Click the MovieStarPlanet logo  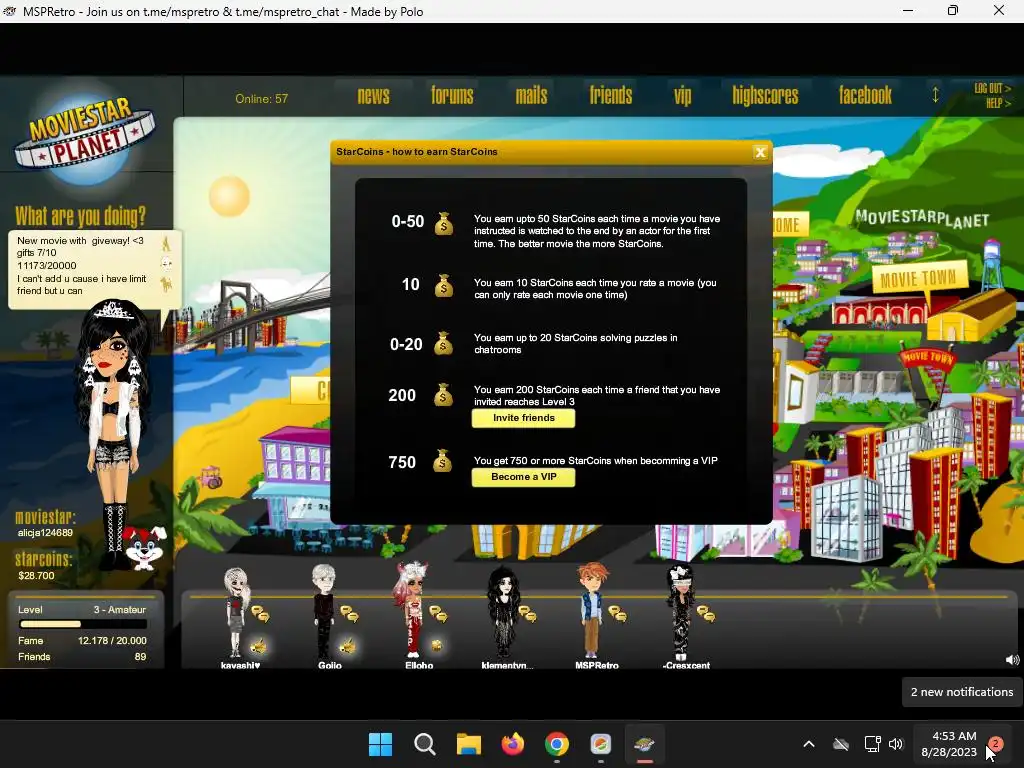point(84,135)
